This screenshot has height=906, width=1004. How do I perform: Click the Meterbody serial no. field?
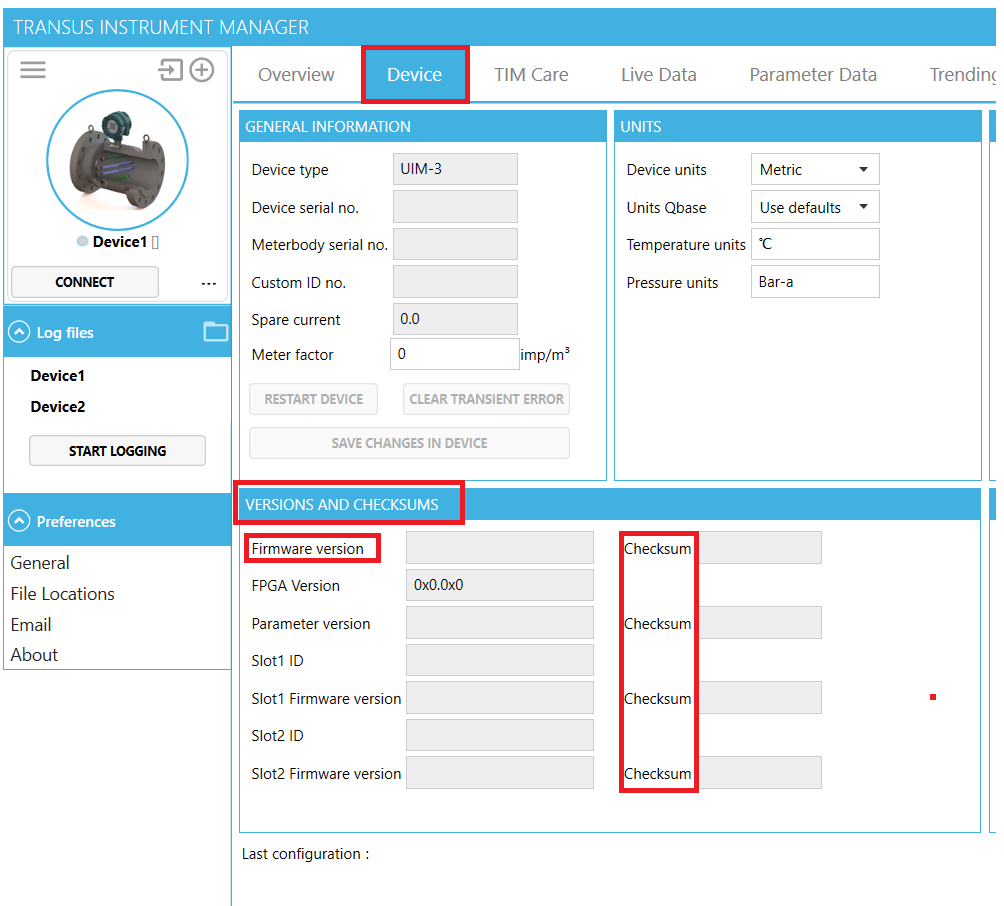[455, 244]
